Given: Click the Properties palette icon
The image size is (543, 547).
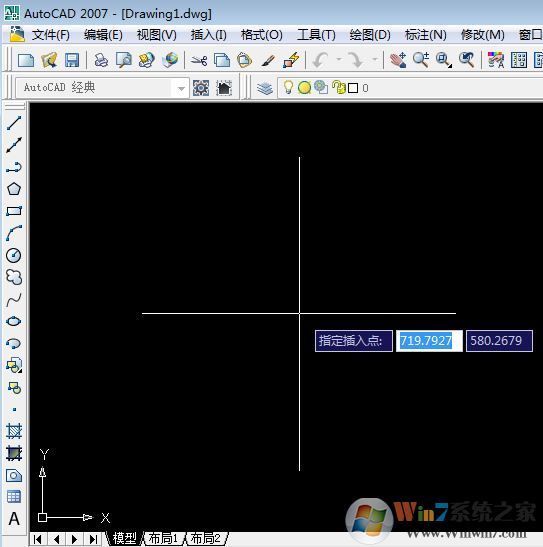Looking at the screenshot, I should [x=496, y=60].
